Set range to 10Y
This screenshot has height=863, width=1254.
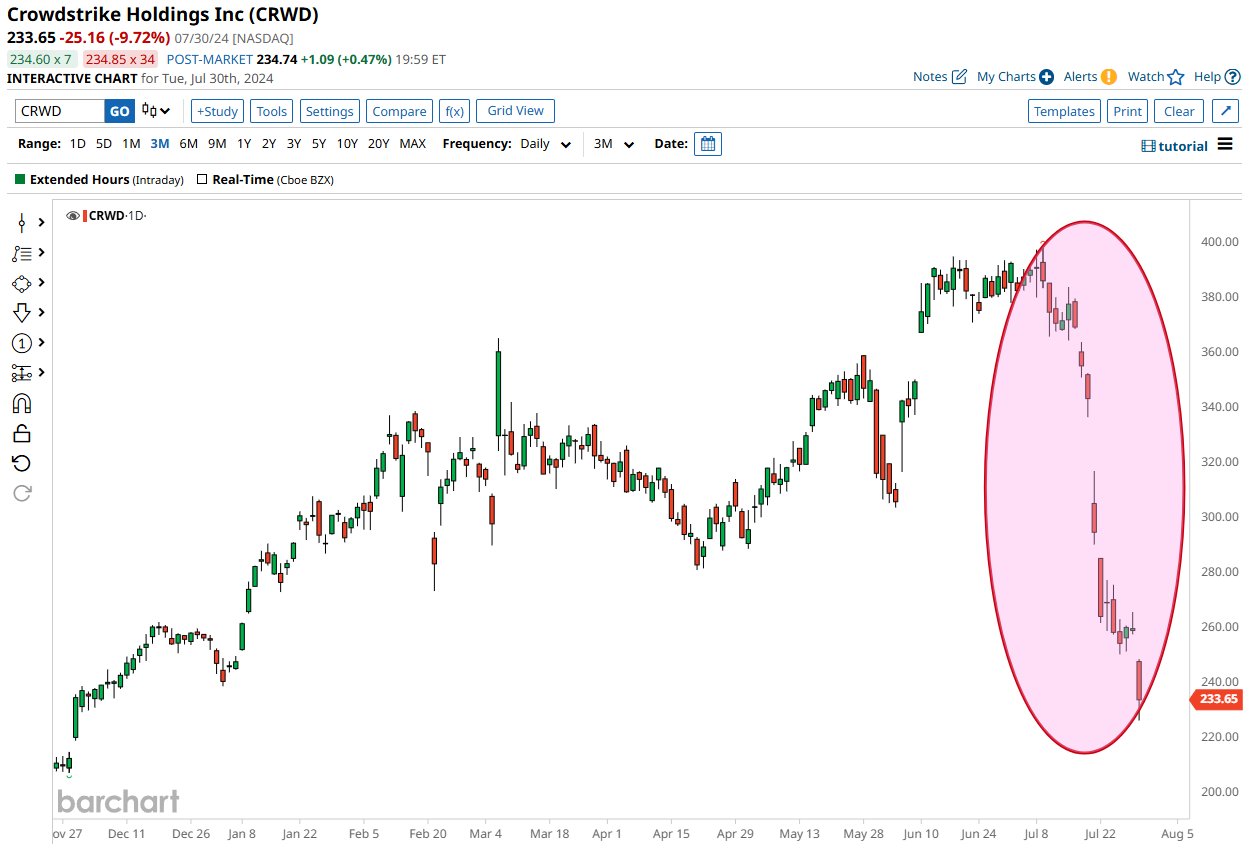tap(347, 144)
